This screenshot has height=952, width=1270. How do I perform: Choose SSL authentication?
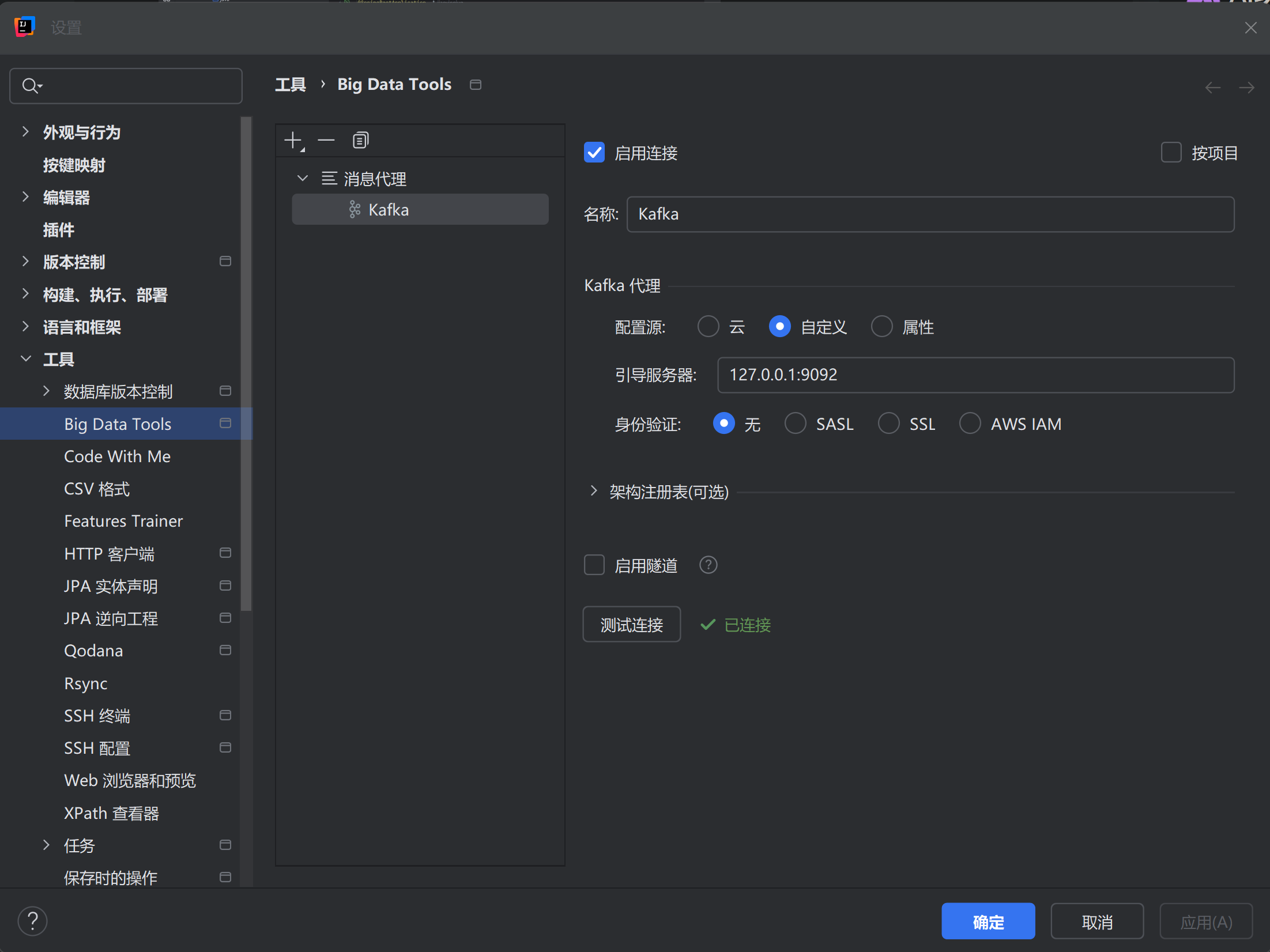888,424
